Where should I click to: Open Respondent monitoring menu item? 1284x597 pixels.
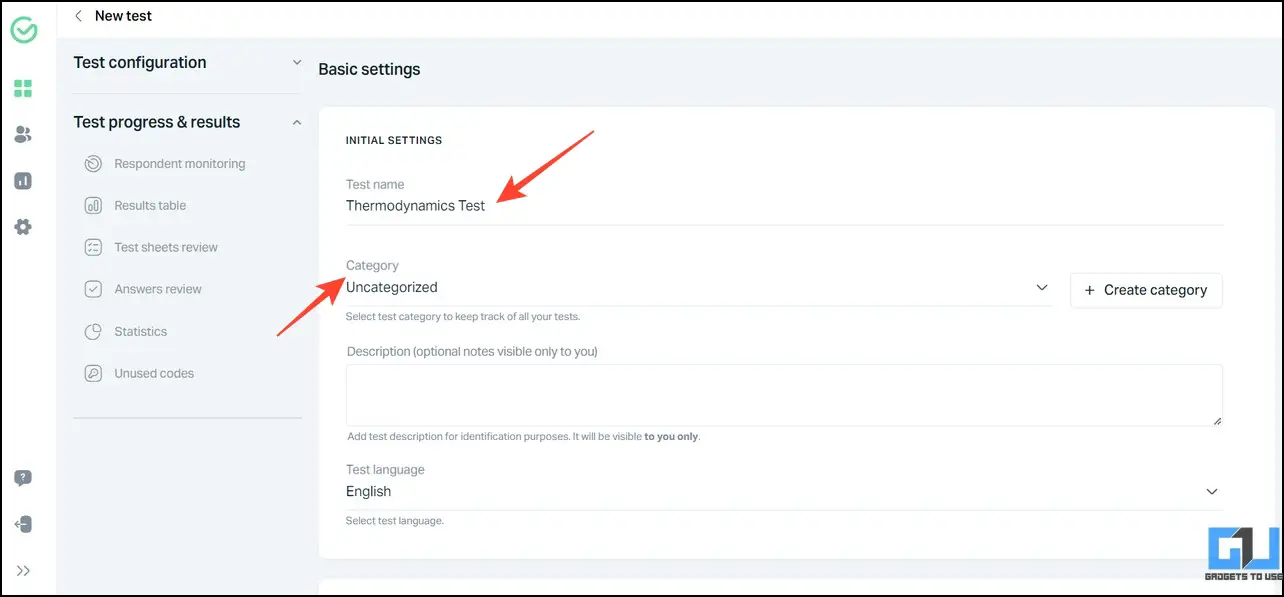click(165, 164)
